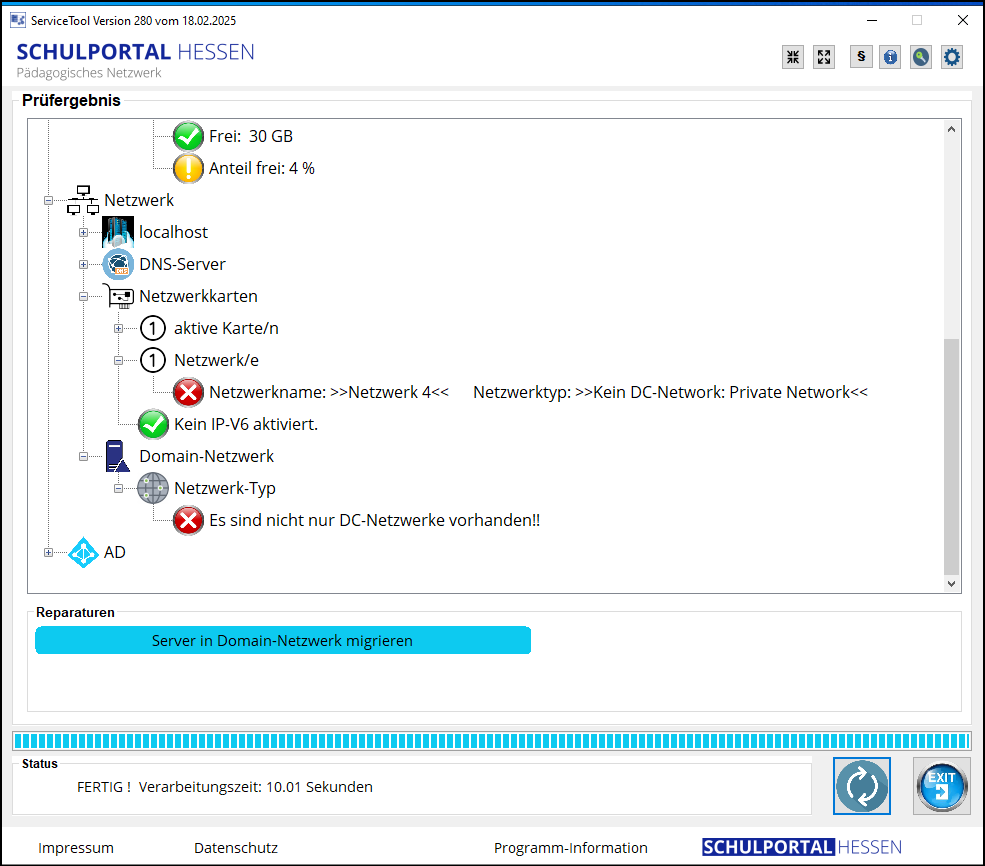Collapse the Domain-Netzwerk node
The width and height of the screenshot is (985, 866).
pos(83,457)
